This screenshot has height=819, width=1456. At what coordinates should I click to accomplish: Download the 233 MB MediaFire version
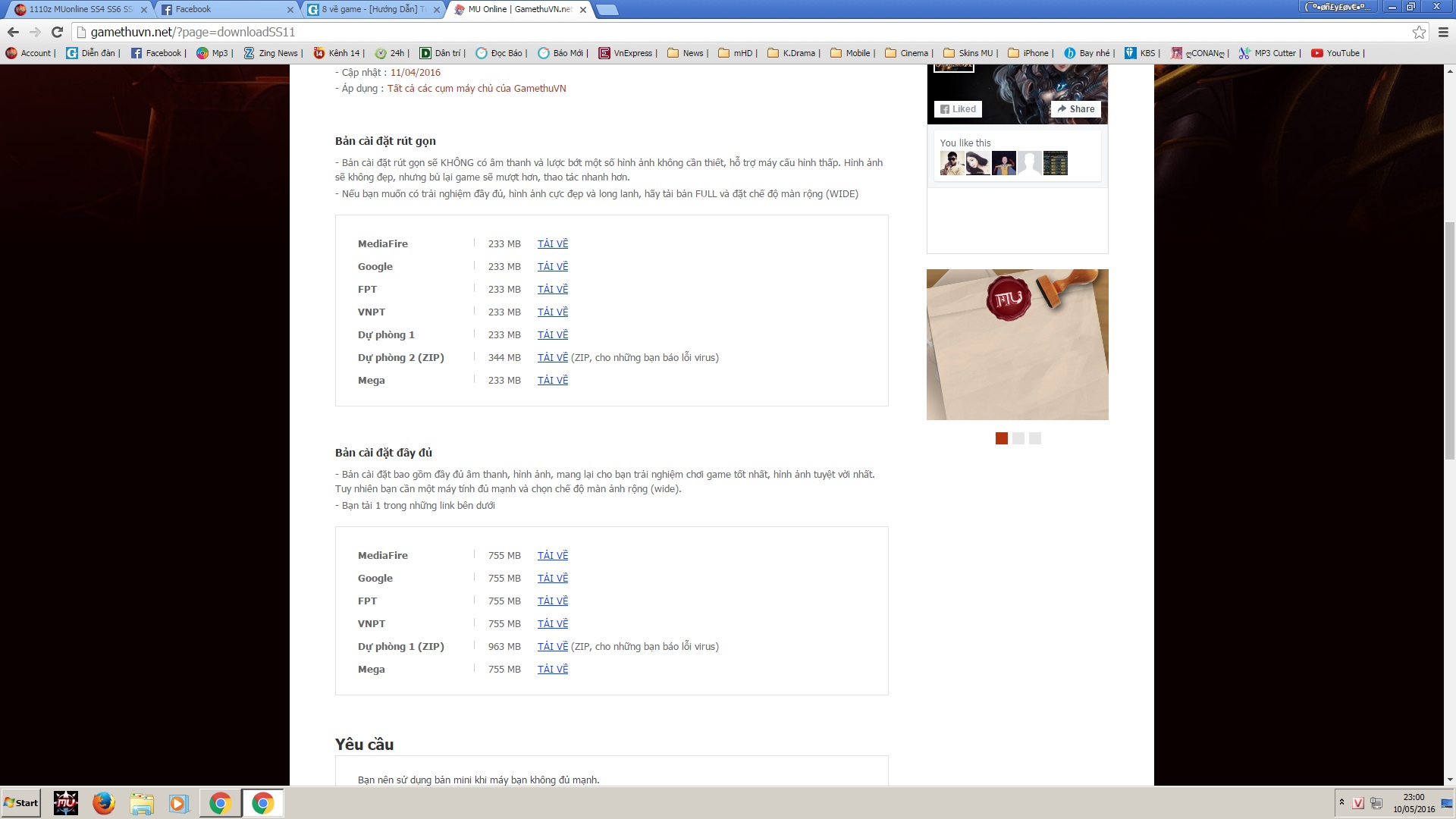[552, 243]
